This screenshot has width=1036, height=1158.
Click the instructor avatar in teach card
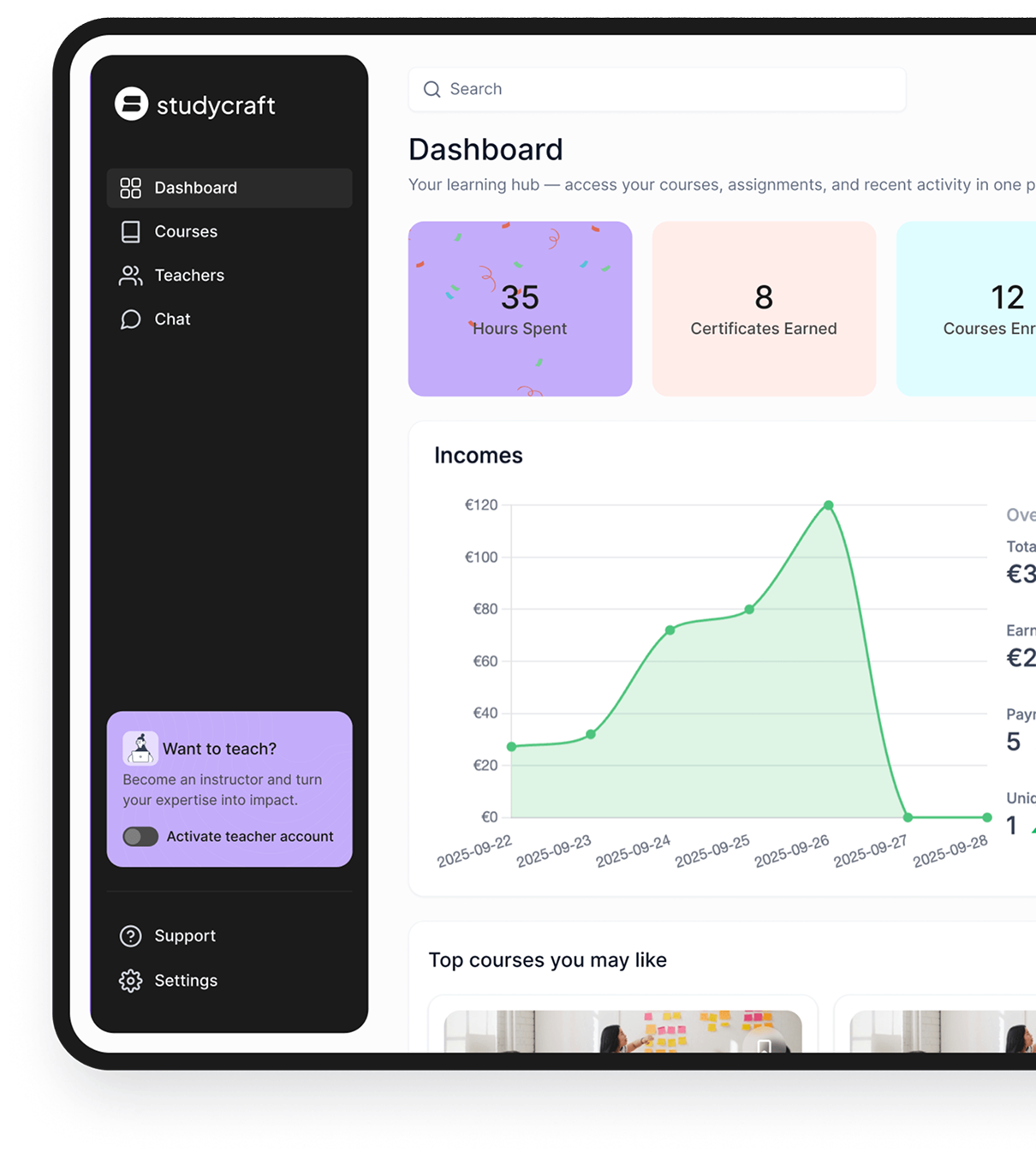click(140, 748)
